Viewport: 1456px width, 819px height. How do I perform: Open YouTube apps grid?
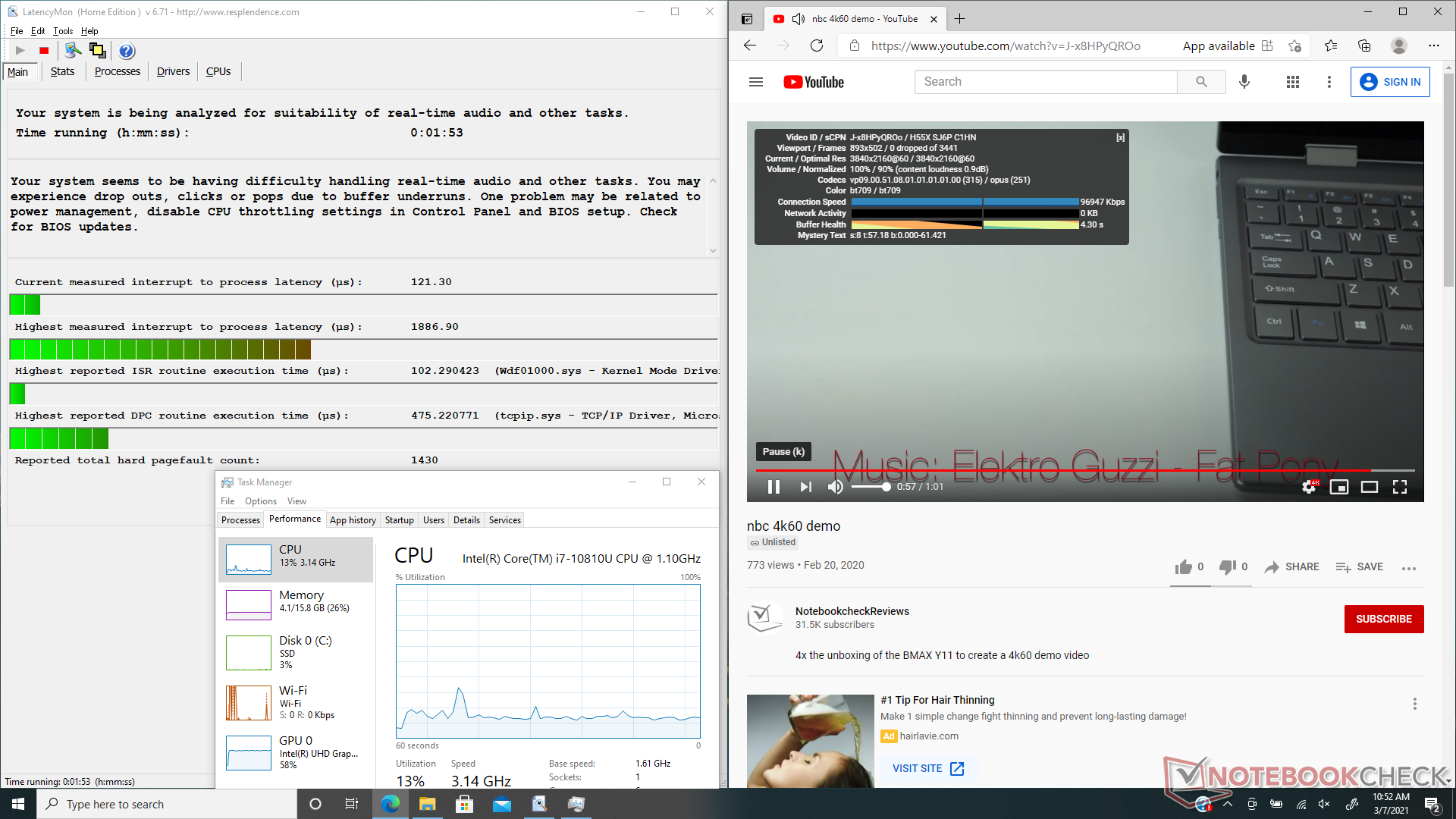pyautogui.click(x=1293, y=82)
